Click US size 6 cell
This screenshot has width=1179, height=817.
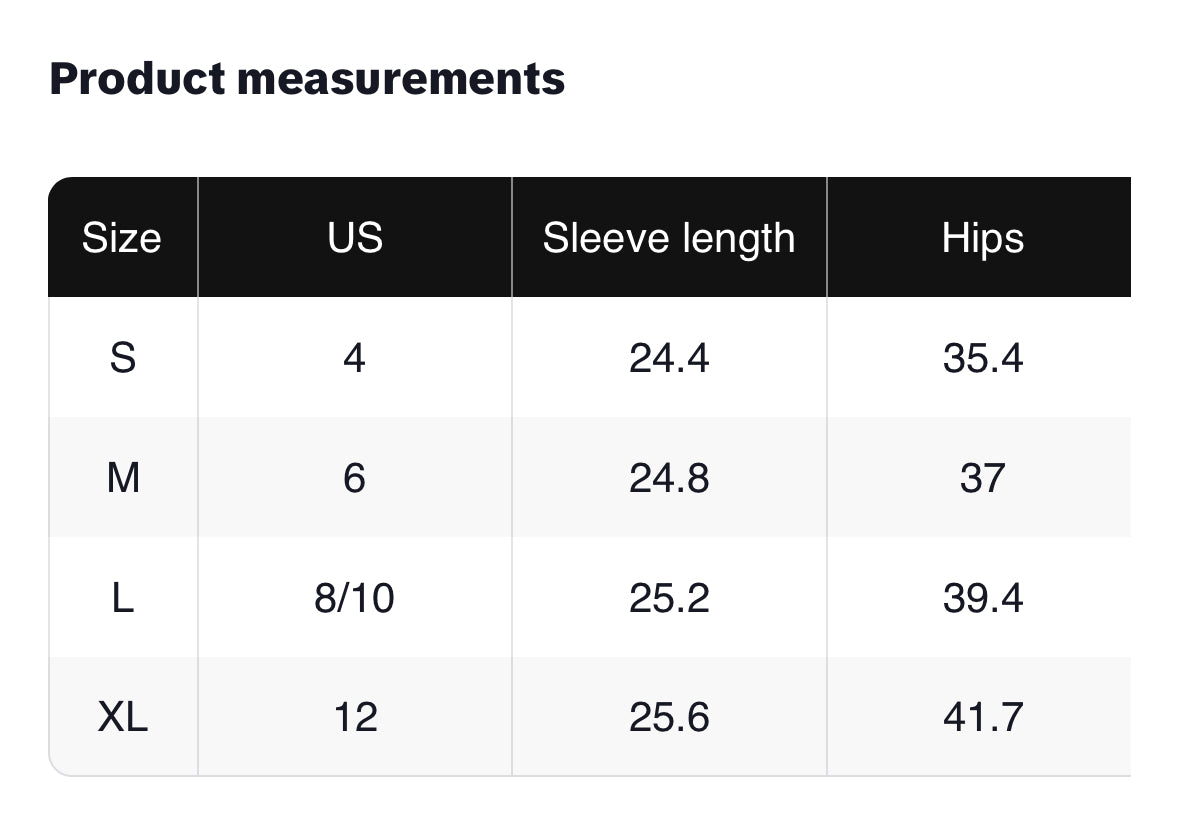354,478
